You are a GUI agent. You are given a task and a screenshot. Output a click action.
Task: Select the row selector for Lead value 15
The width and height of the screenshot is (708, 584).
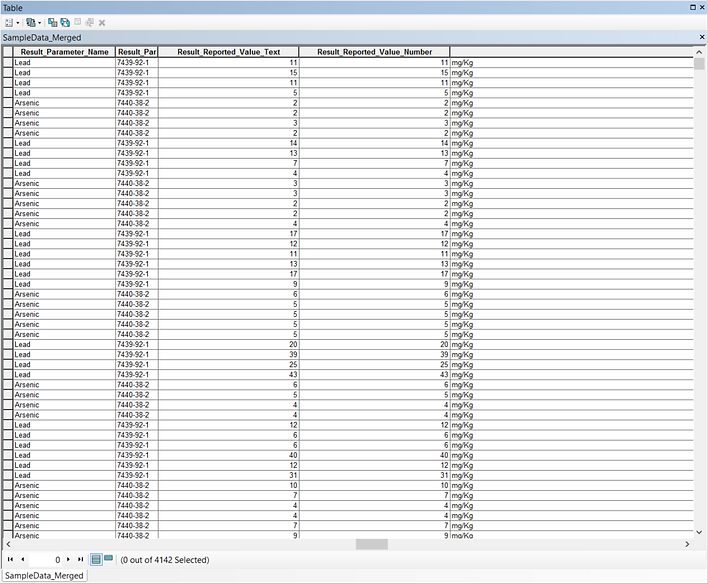8,73
